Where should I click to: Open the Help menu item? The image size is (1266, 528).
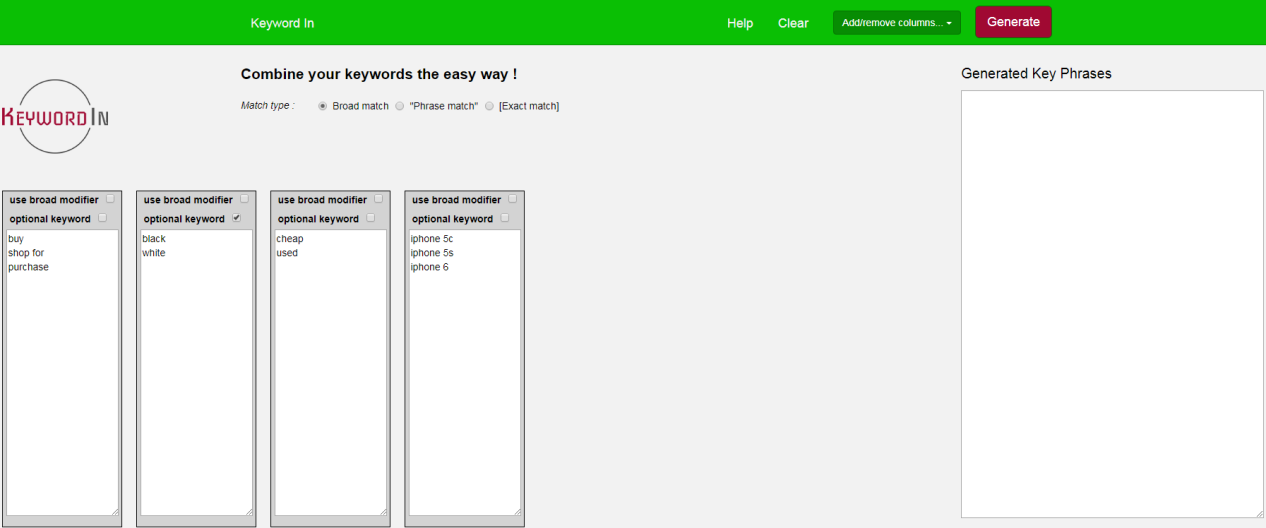[740, 23]
